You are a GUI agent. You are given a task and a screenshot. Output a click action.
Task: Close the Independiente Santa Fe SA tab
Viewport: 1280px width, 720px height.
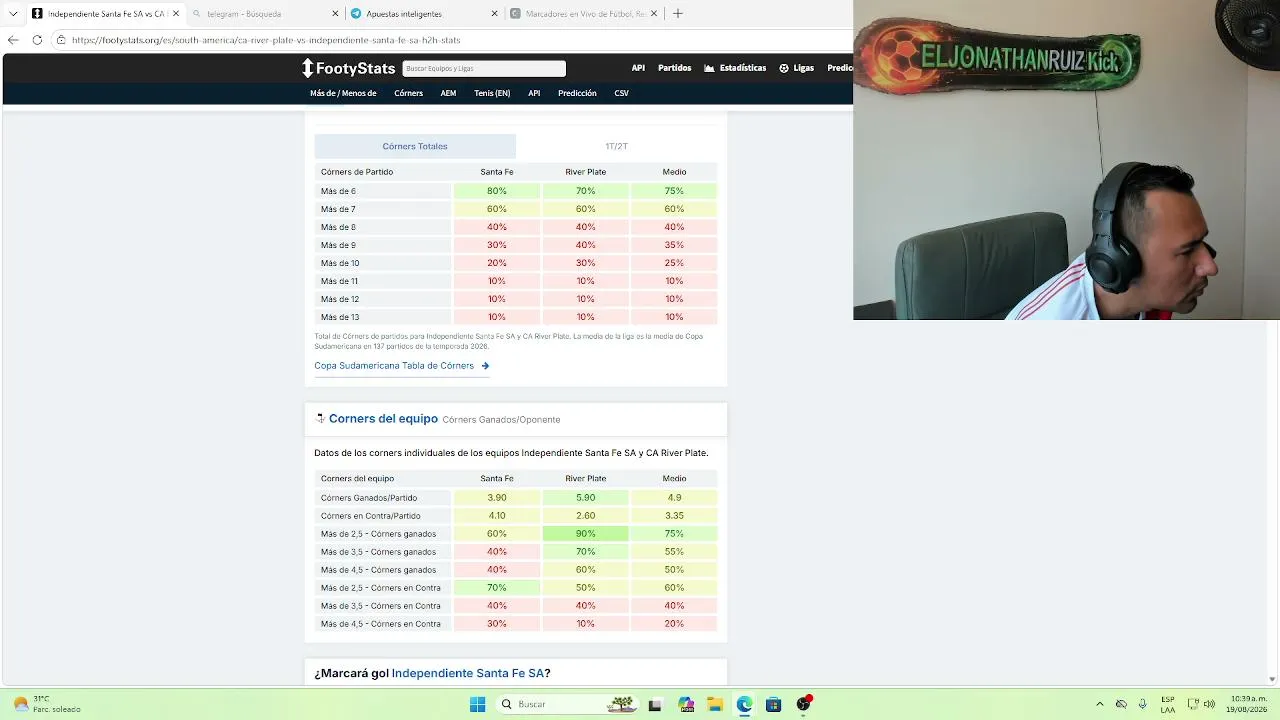point(176,14)
